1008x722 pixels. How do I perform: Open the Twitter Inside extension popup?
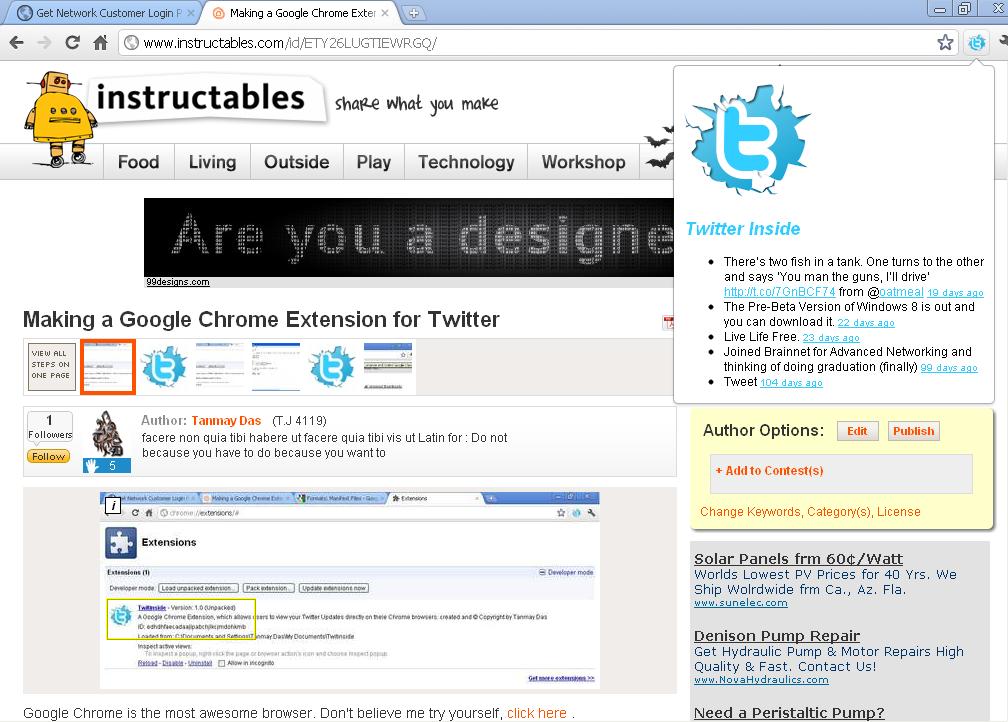coord(977,43)
